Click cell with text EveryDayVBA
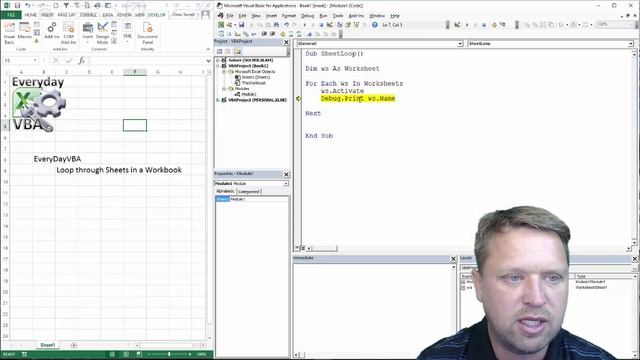Viewport: 640px width, 360px height. coord(57,159)
